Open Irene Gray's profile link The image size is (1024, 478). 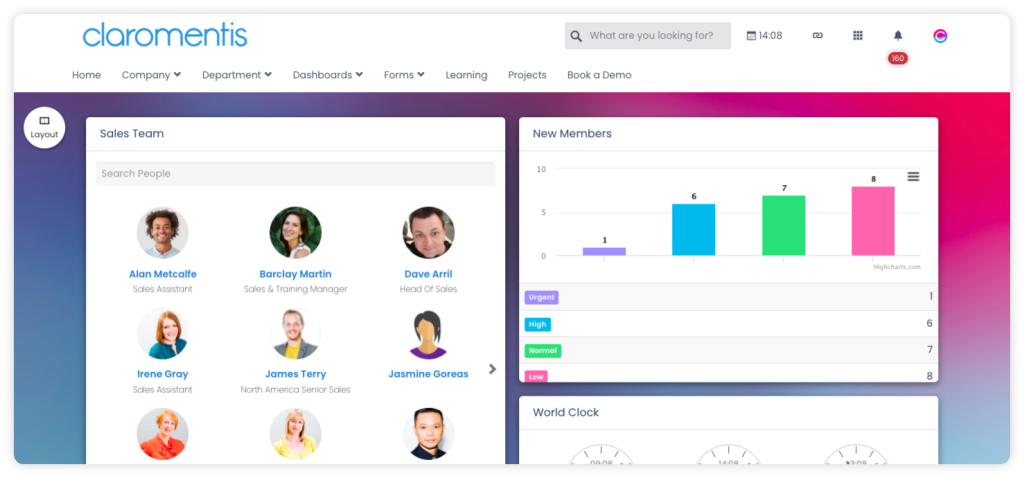tap(163, 374)
